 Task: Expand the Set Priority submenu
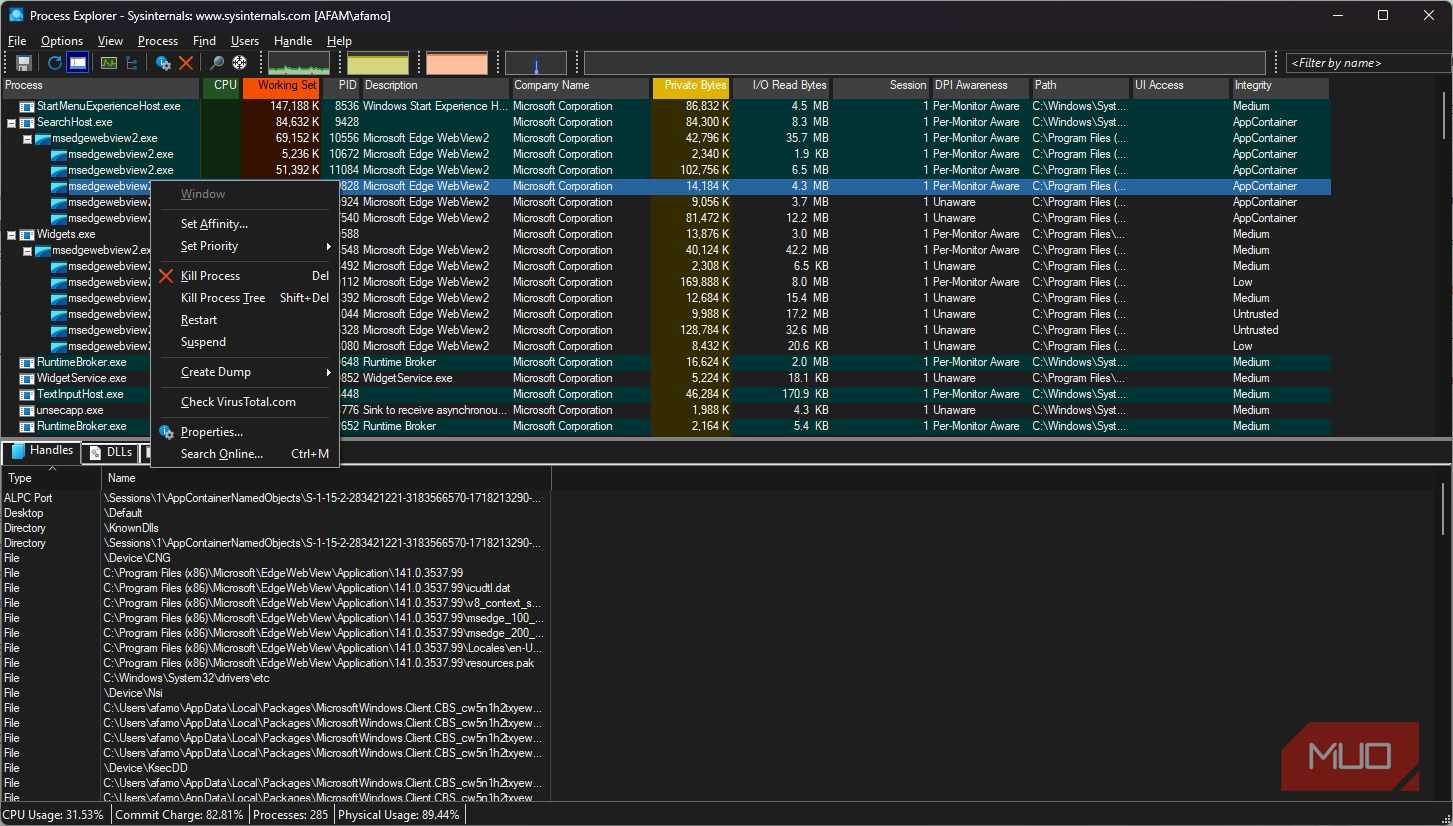(245, 246)
